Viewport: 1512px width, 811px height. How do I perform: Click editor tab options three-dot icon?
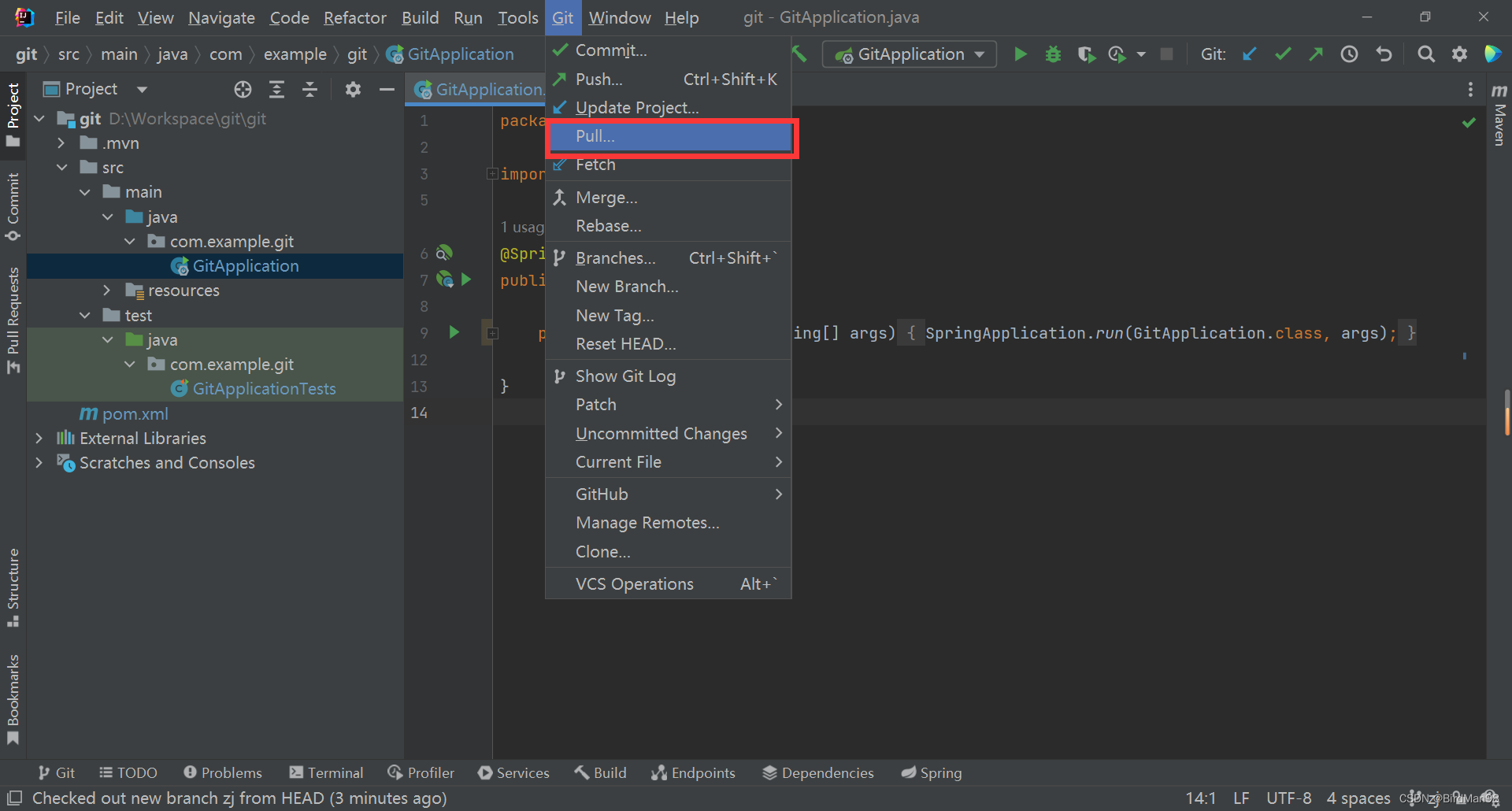1470,90
